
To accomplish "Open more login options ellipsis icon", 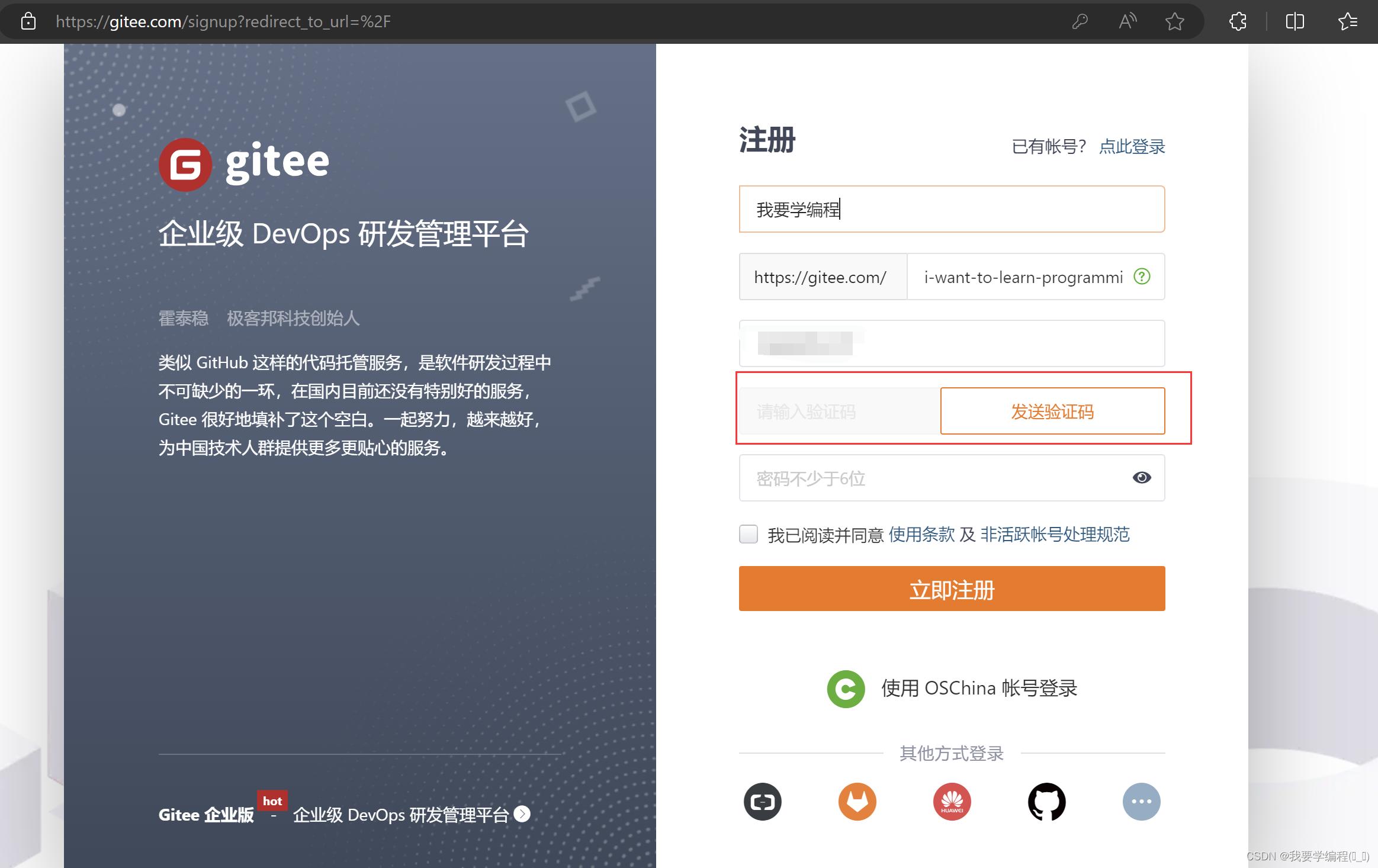I will click(1141, 802).
